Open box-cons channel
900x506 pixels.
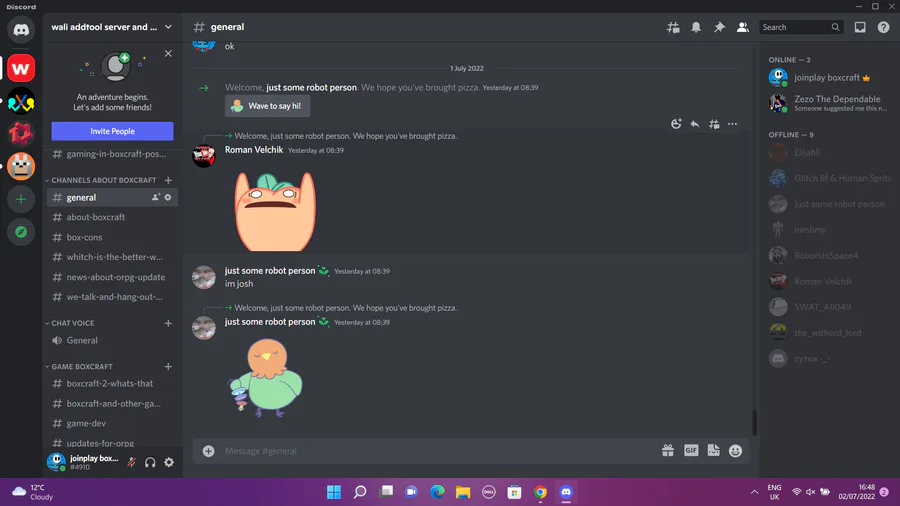point(112,238)
